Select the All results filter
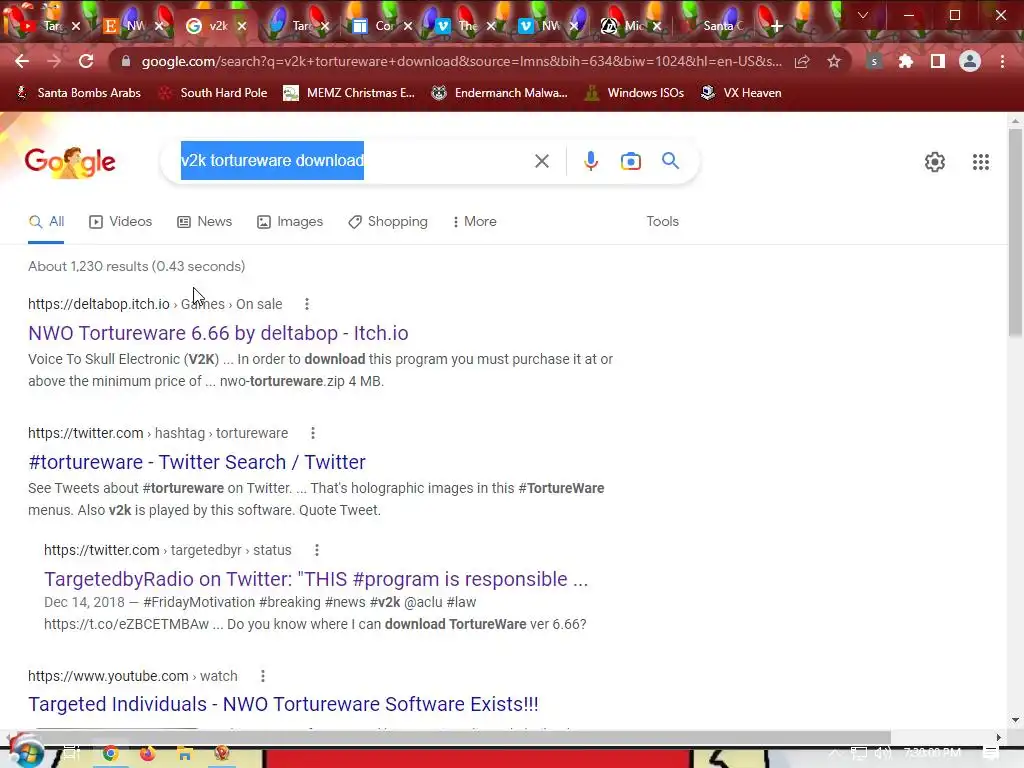Image resolution: width=1024 pixels, height=768 pixels. pos(46,221)
